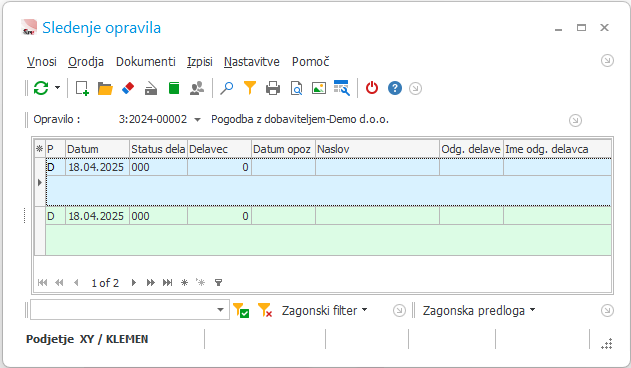The width and height of the screenshot is (631, 368).
Task: Click the picture image icon
Action: [319, 88]
